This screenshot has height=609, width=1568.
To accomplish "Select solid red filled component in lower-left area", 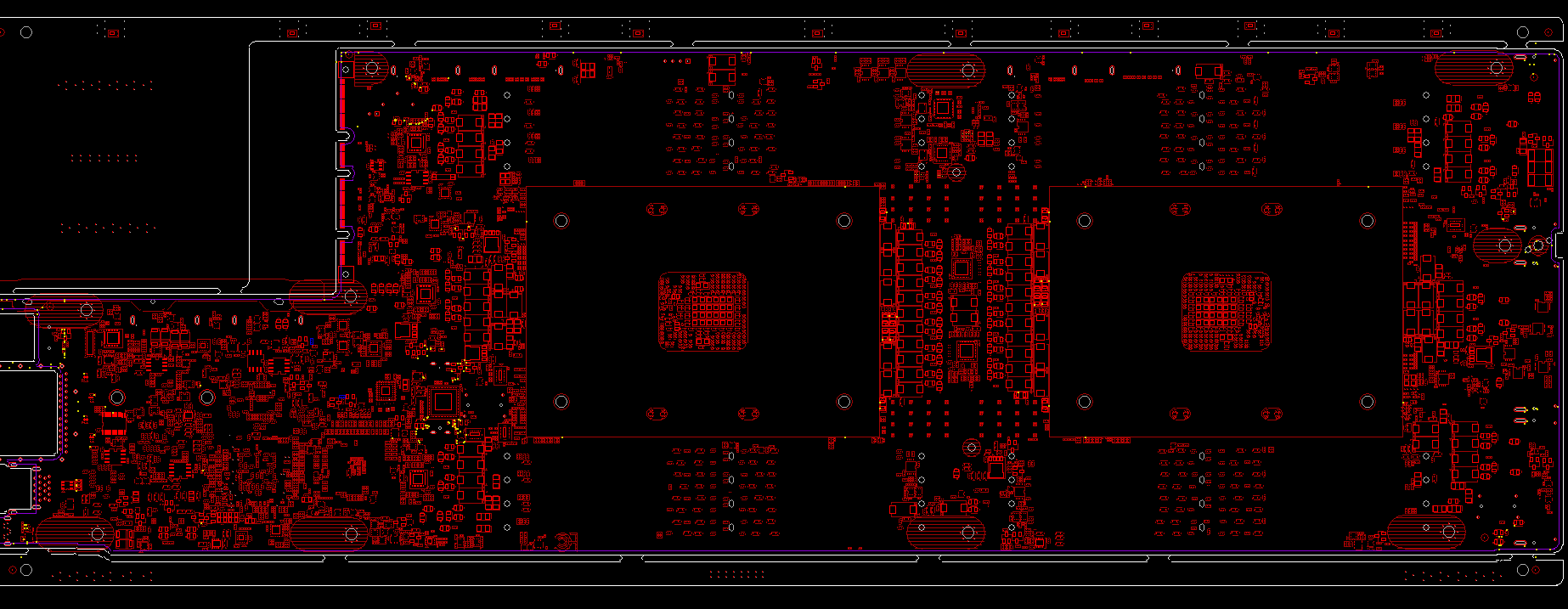I will [x=114, y=422].
